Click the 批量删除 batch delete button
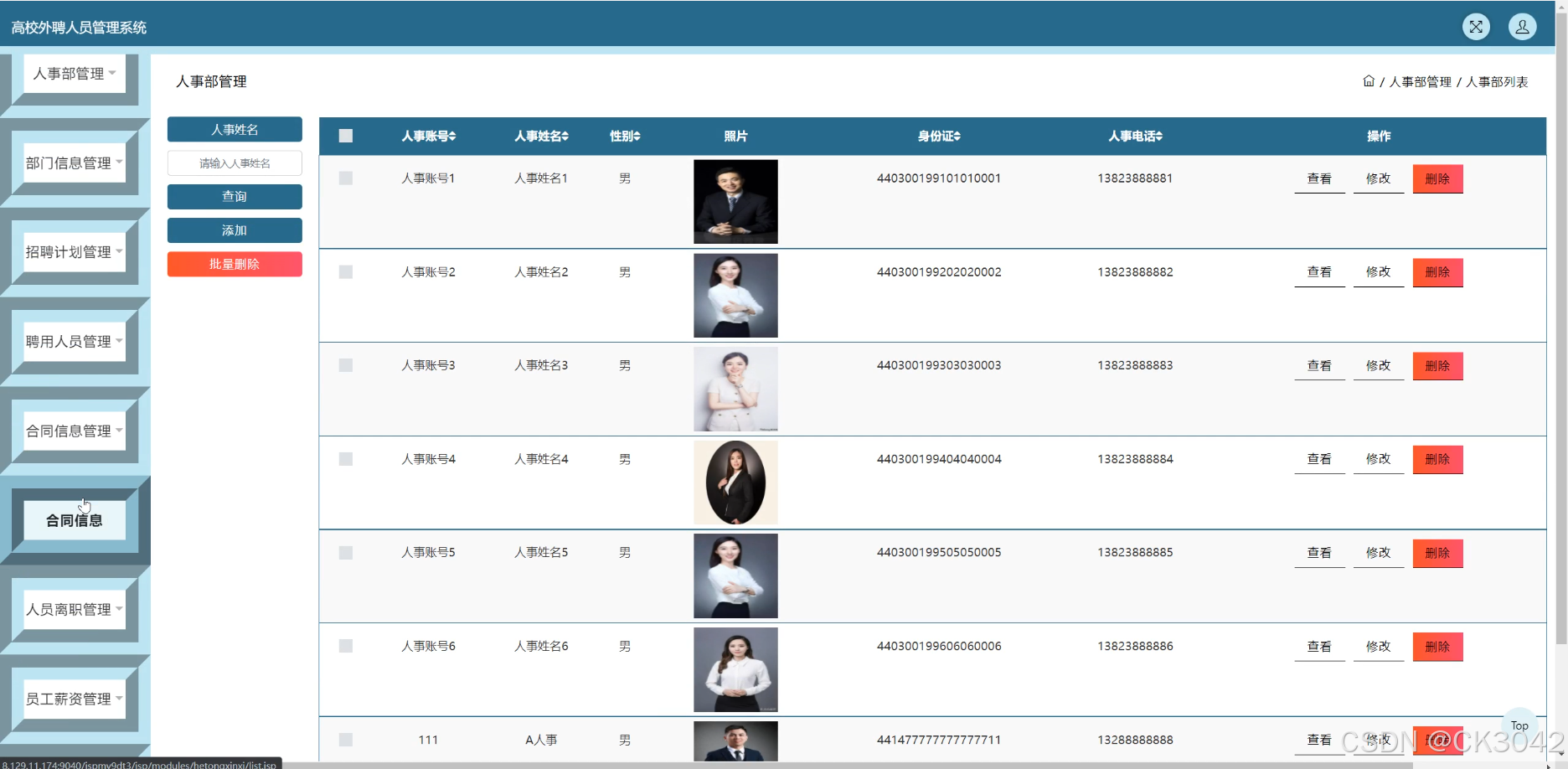The image size is (1568, 769). (x=235, y=264)
